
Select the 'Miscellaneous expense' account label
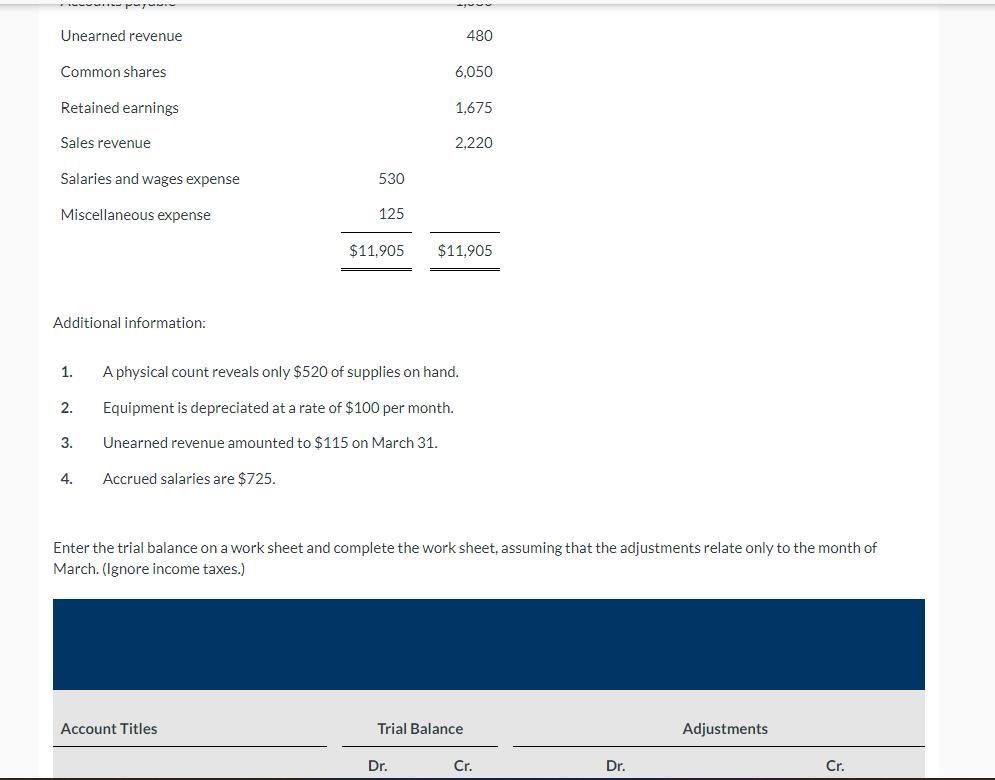coord(135,215)
